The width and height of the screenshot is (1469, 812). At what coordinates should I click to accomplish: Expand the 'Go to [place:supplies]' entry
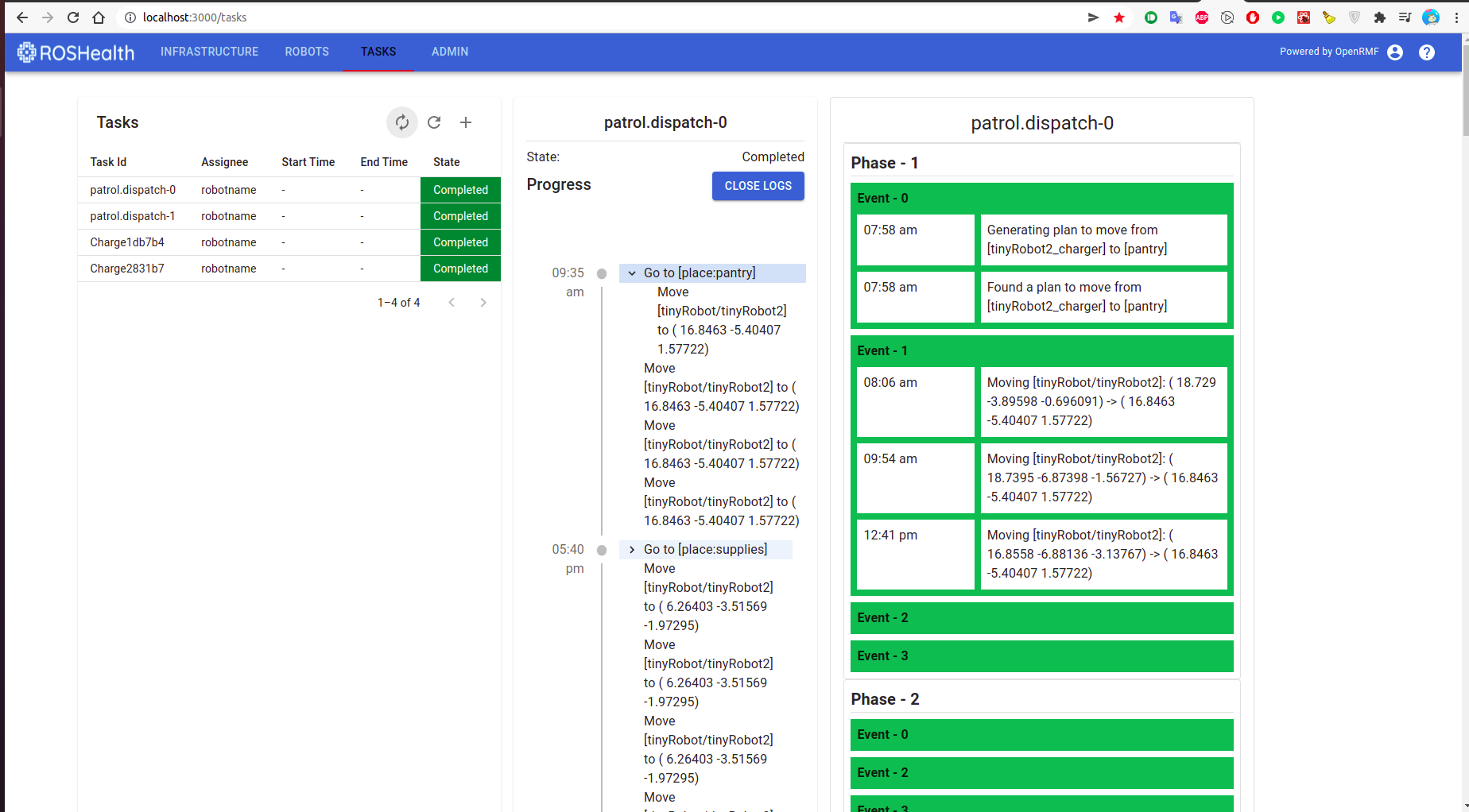click(x=631, y=549)
